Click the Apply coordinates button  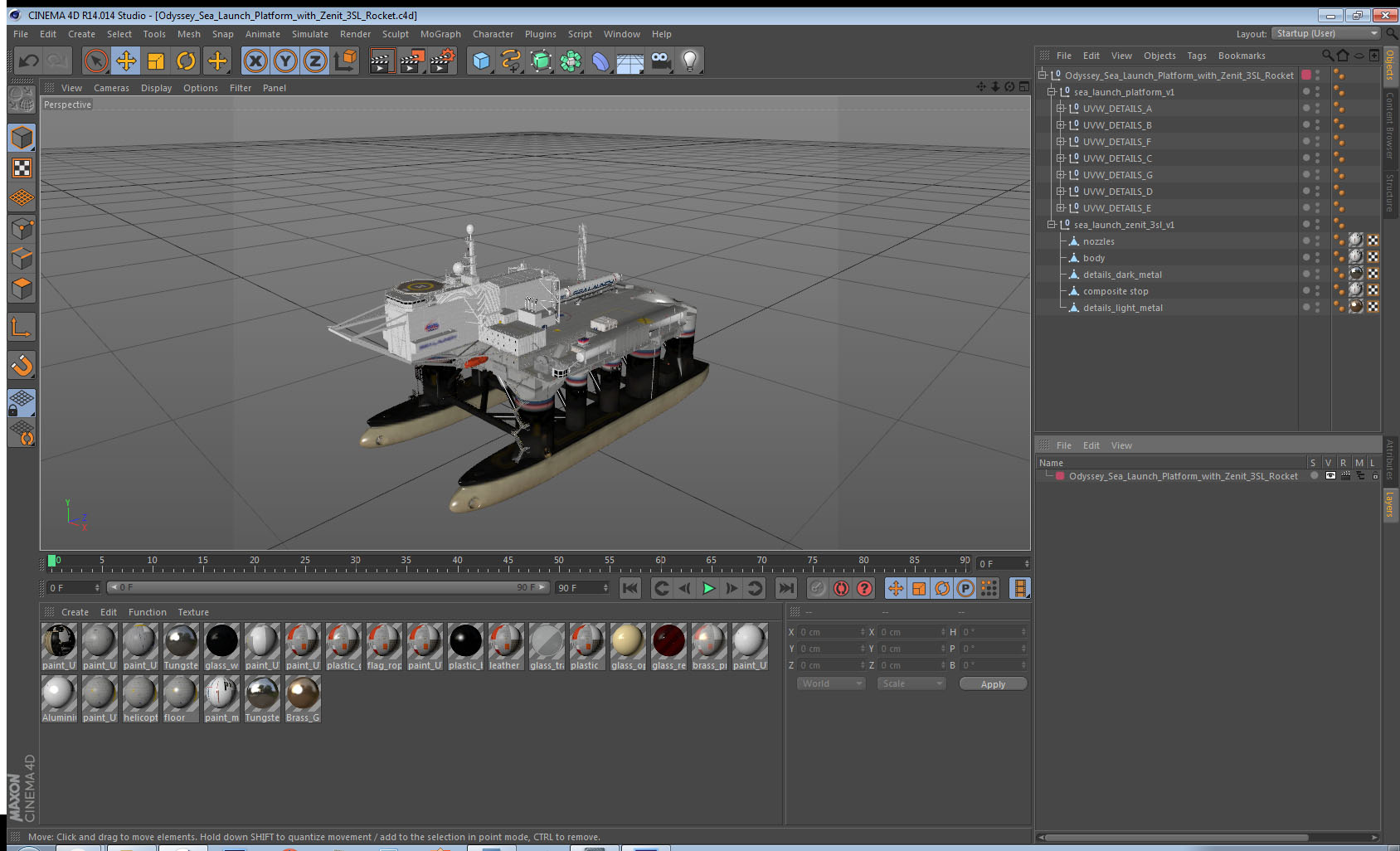[993, 684]
